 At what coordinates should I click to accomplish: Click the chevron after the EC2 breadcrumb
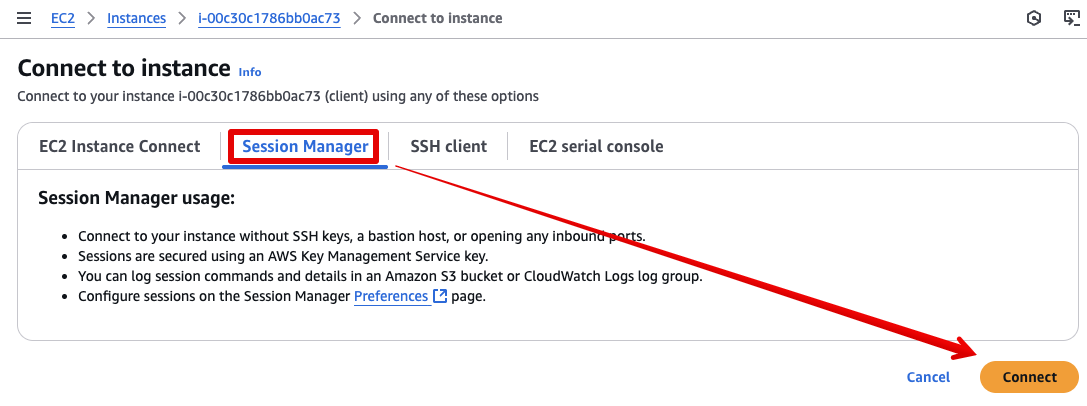pyautogui.click(x=91, y=19)
